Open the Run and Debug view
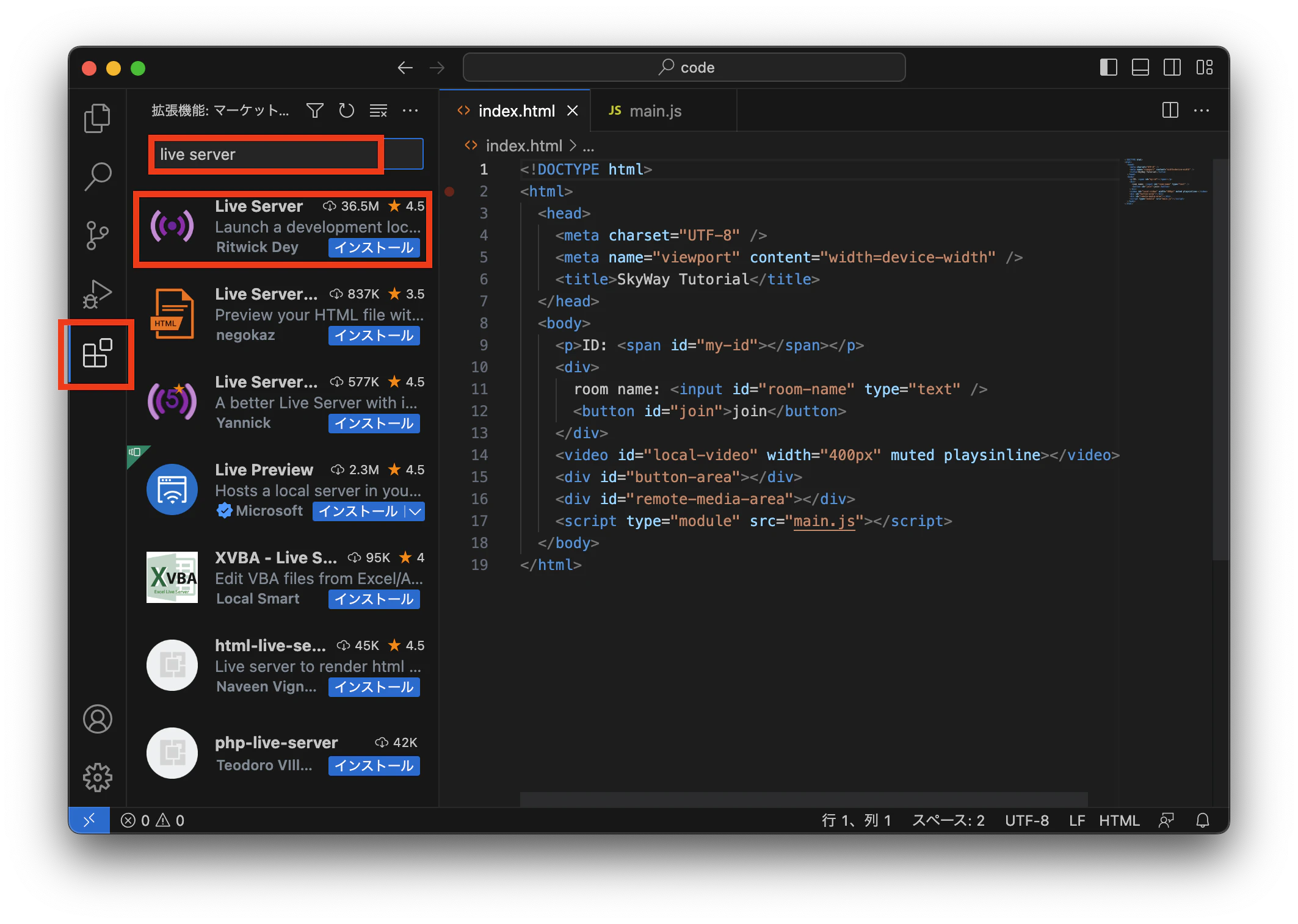This screenshot has width=1298, height=924. point(97,294)
